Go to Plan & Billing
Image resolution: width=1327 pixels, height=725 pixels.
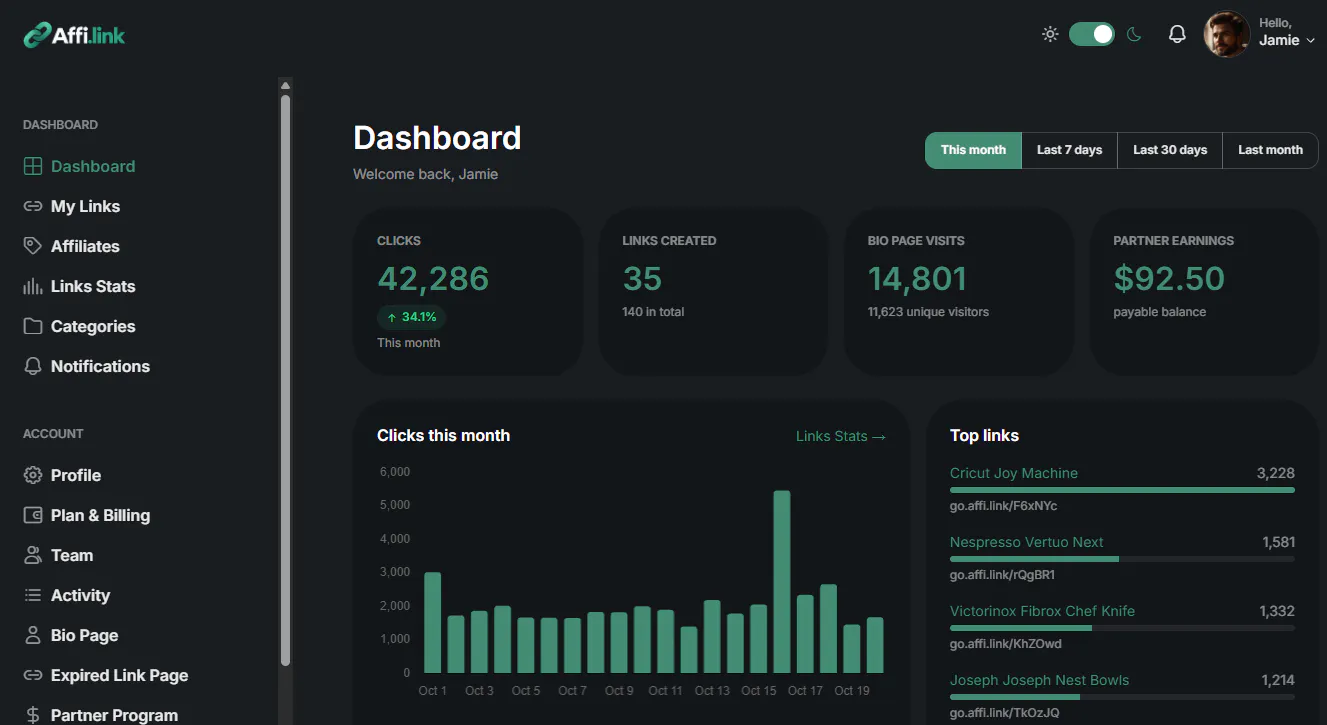[x=100, y=515]
